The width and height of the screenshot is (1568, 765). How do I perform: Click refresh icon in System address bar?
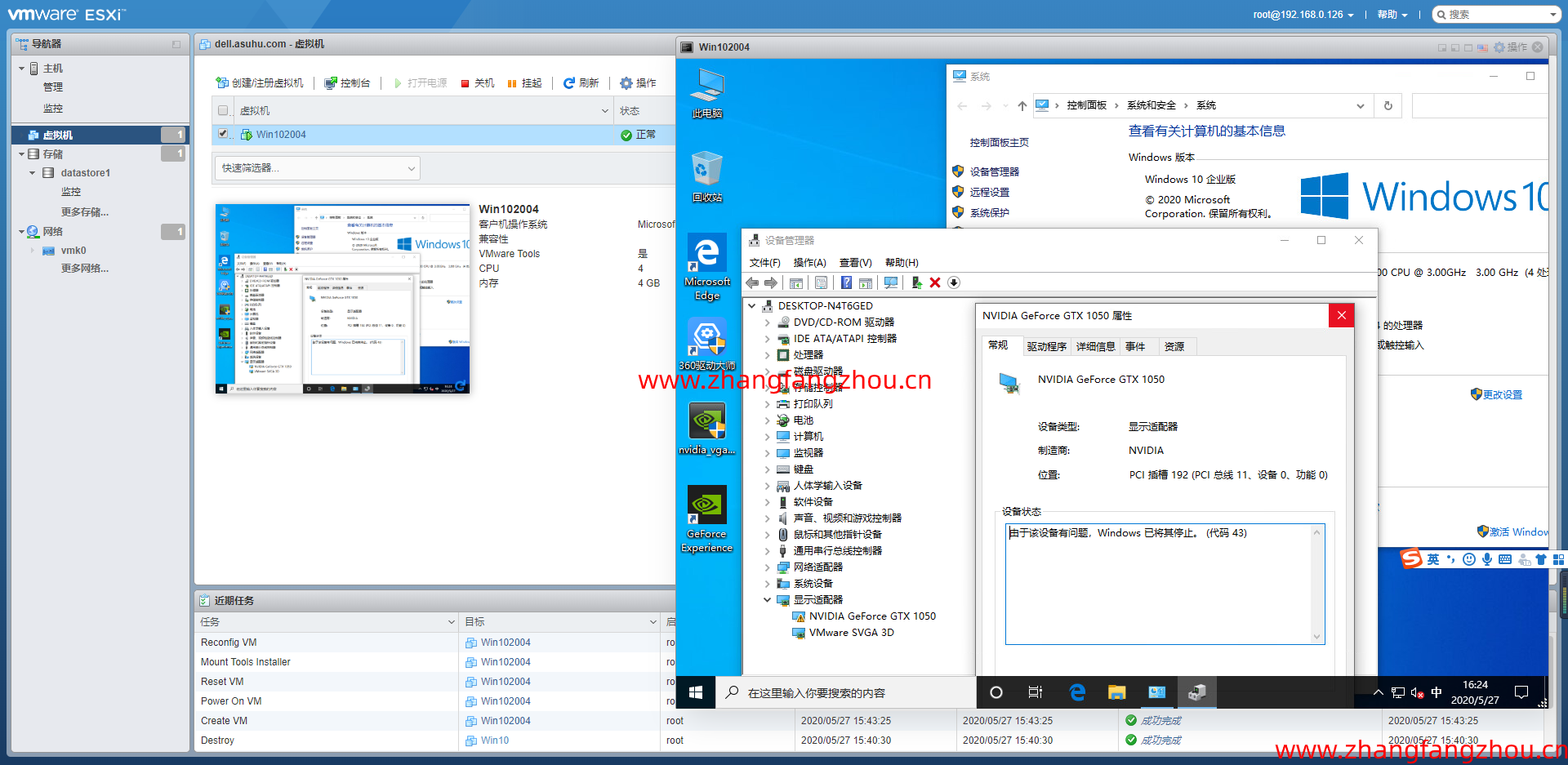1388,105
